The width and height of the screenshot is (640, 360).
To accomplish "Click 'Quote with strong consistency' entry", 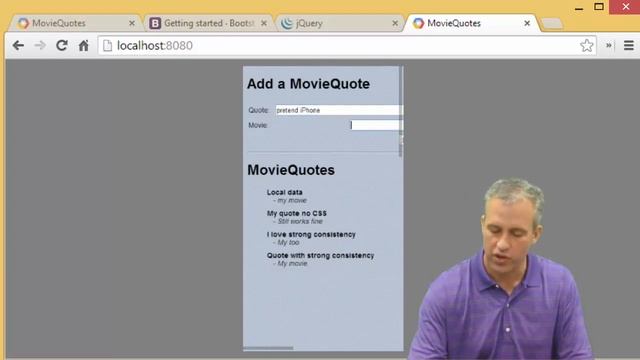I will pyautogui.click(x=320, y=255).
